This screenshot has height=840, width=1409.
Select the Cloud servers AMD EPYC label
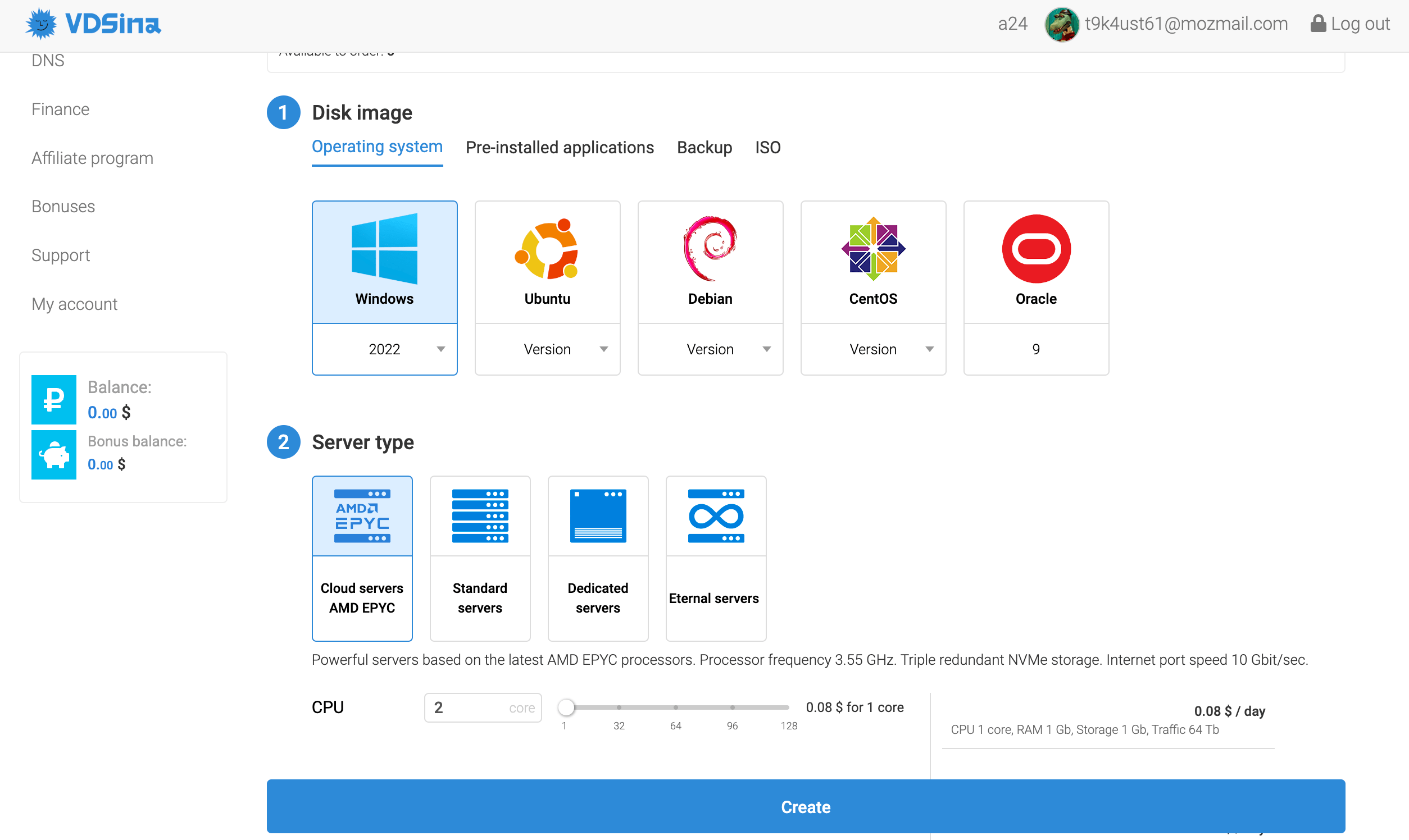tap(362, 598)
